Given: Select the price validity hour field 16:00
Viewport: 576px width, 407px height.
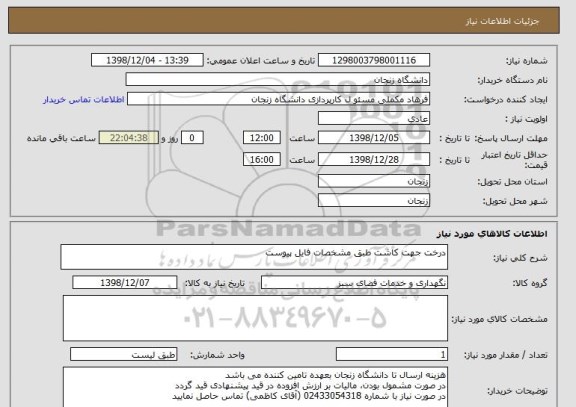Looking at the screenshot, I should click(x=262, y=159).
